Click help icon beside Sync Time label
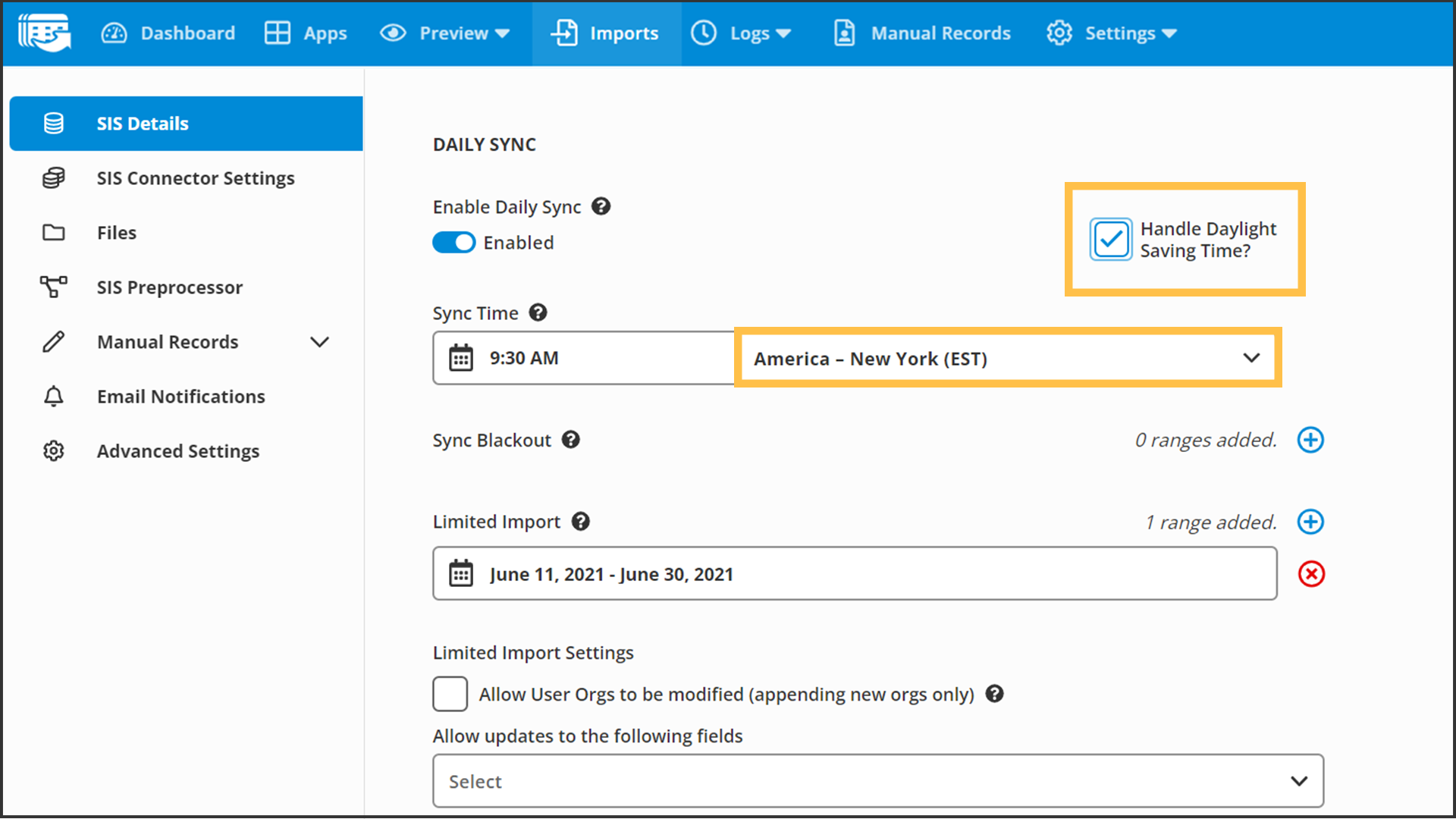This screenshot has height=819, width=1456. pos(538,312)
